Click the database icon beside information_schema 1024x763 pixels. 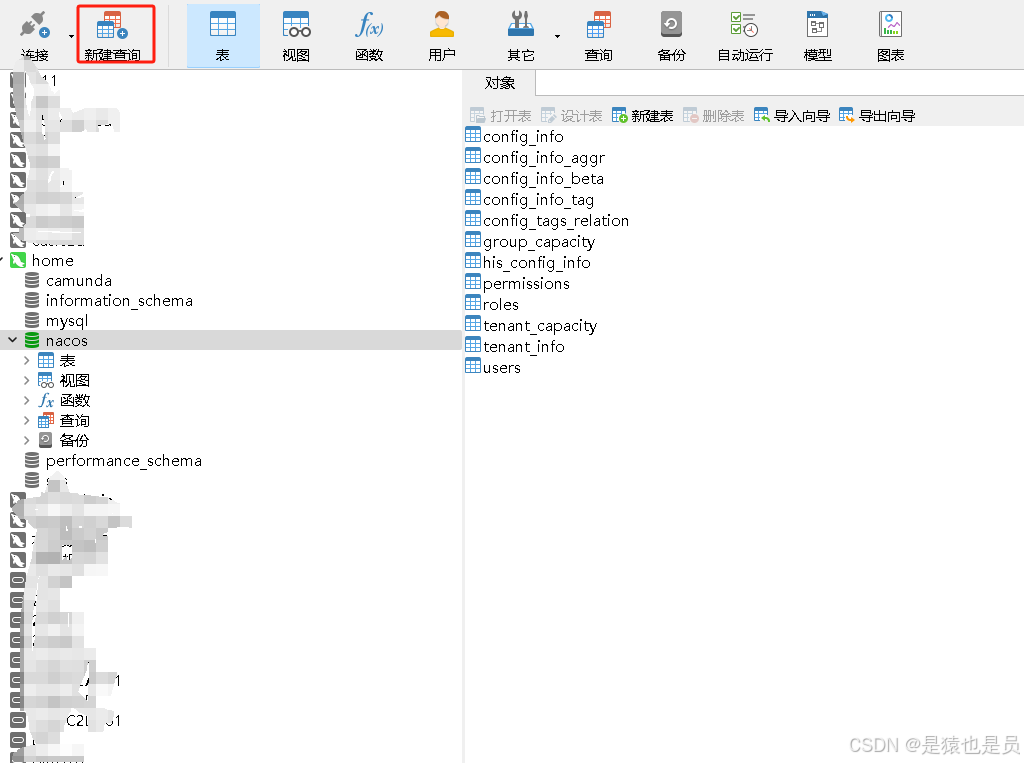point(32,300)
